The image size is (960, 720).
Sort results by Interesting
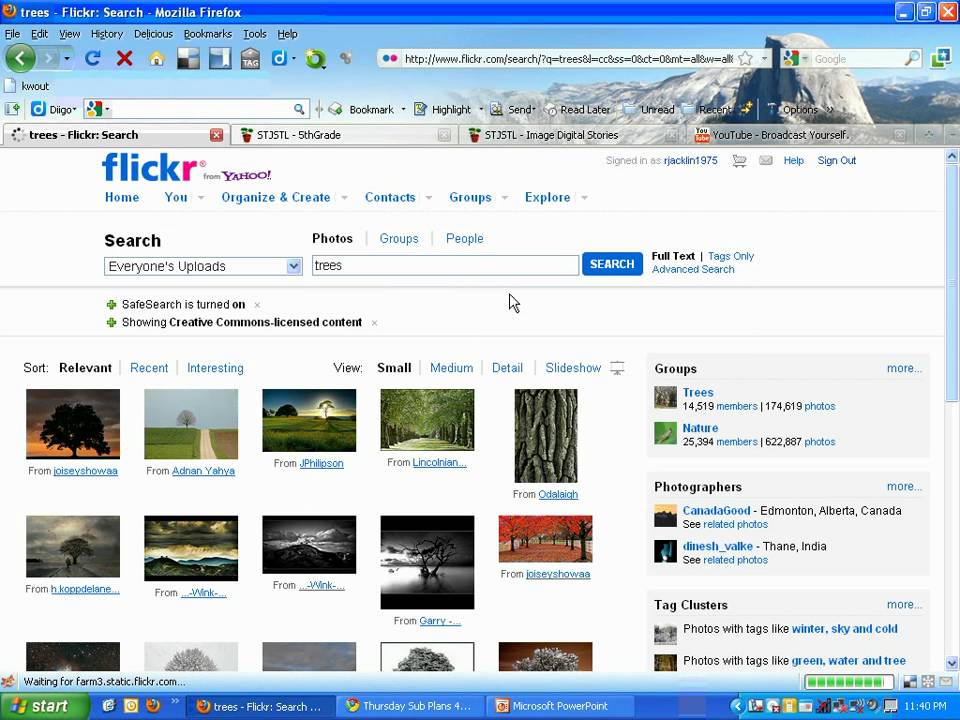[x=215, y=368]
